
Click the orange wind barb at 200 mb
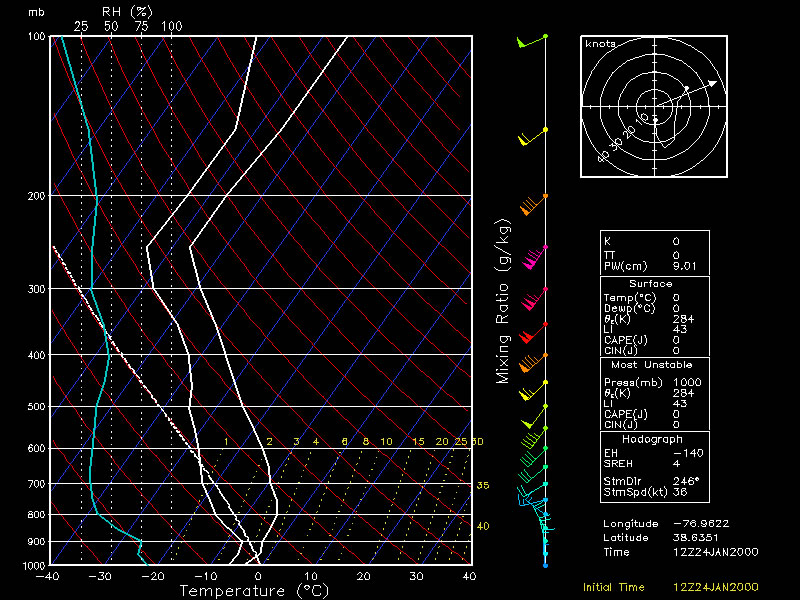[x=534, y=204]
